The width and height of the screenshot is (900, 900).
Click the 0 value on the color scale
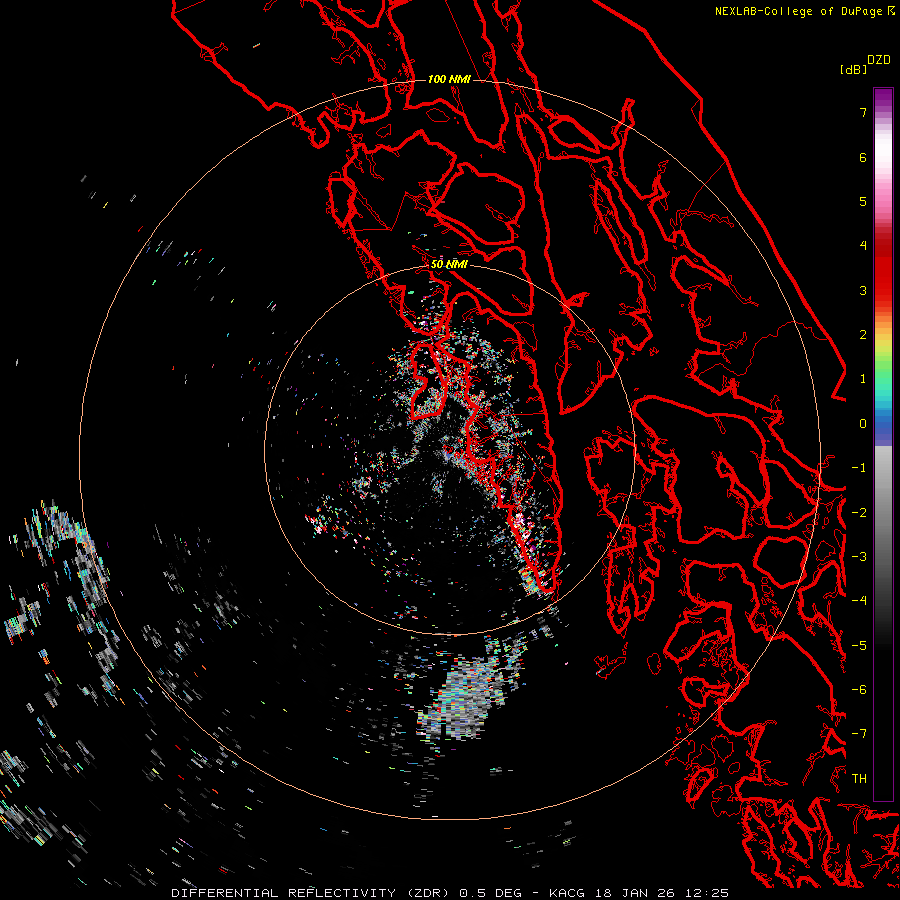tap(863, 424)
